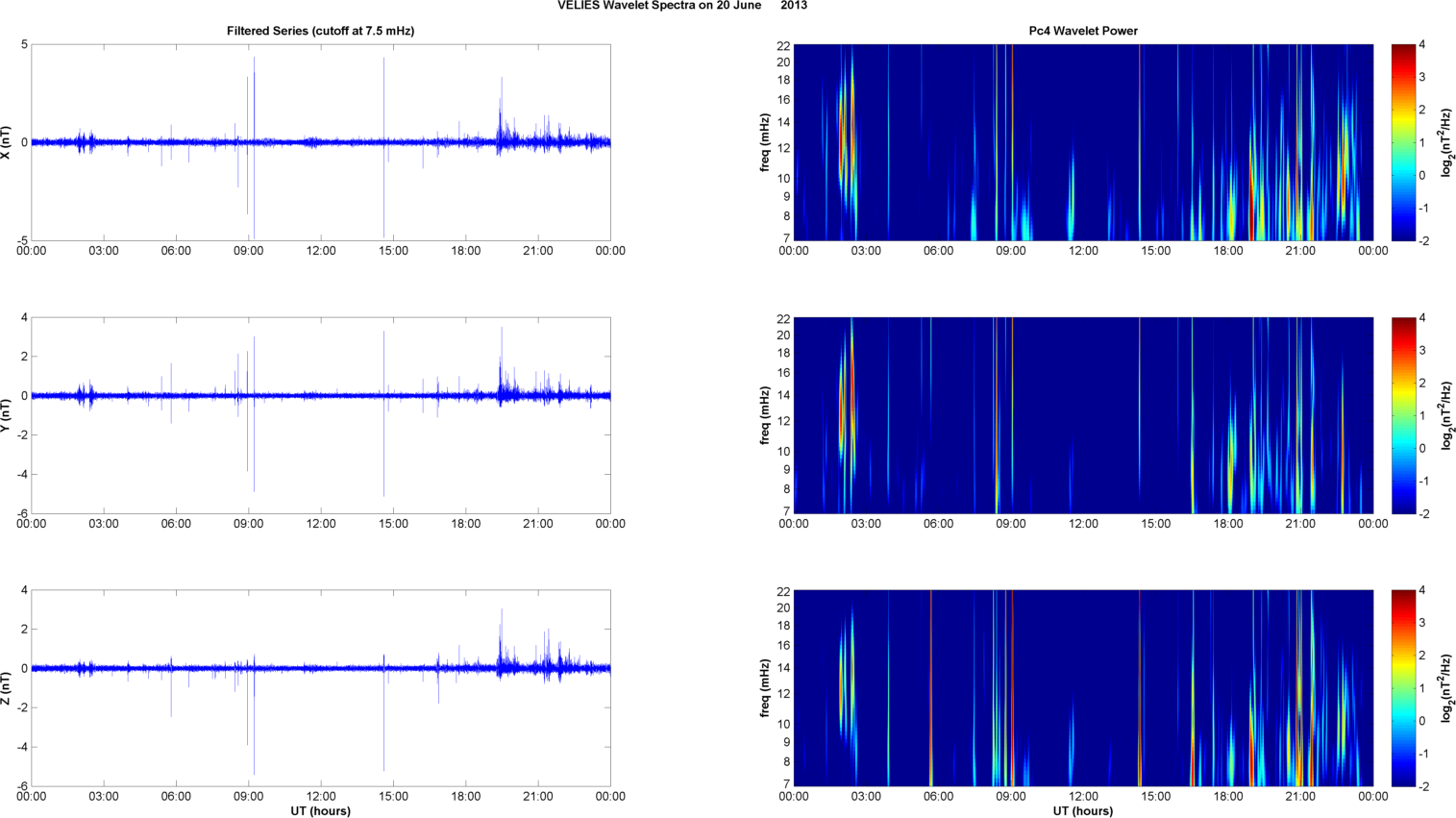Screen dimensions: 1456x818
Task: Select the X component filtered time series plot
Action: [x=321, y=142]
